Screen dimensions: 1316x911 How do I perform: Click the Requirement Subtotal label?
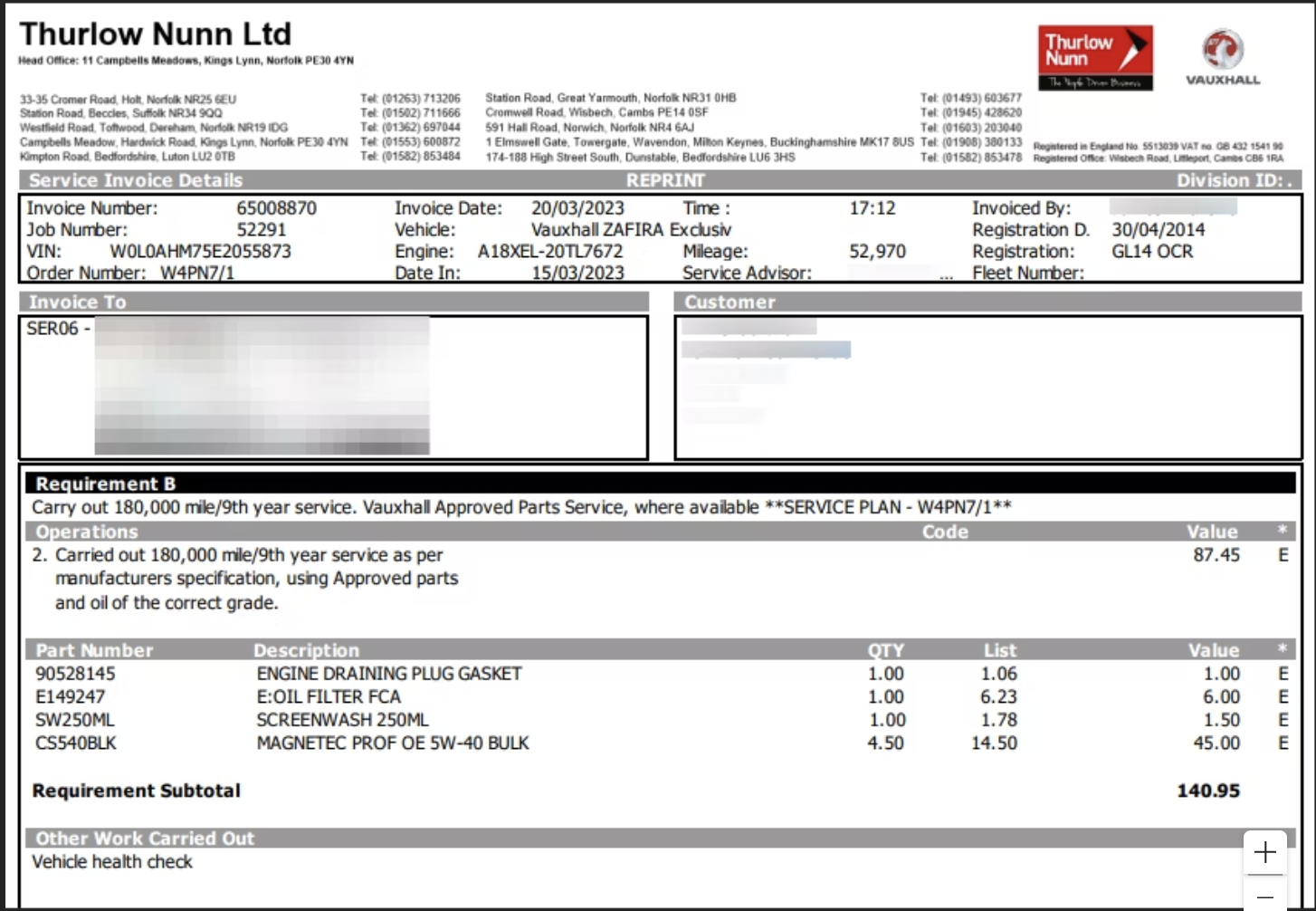pyautogui.click(x=137, y=791)
